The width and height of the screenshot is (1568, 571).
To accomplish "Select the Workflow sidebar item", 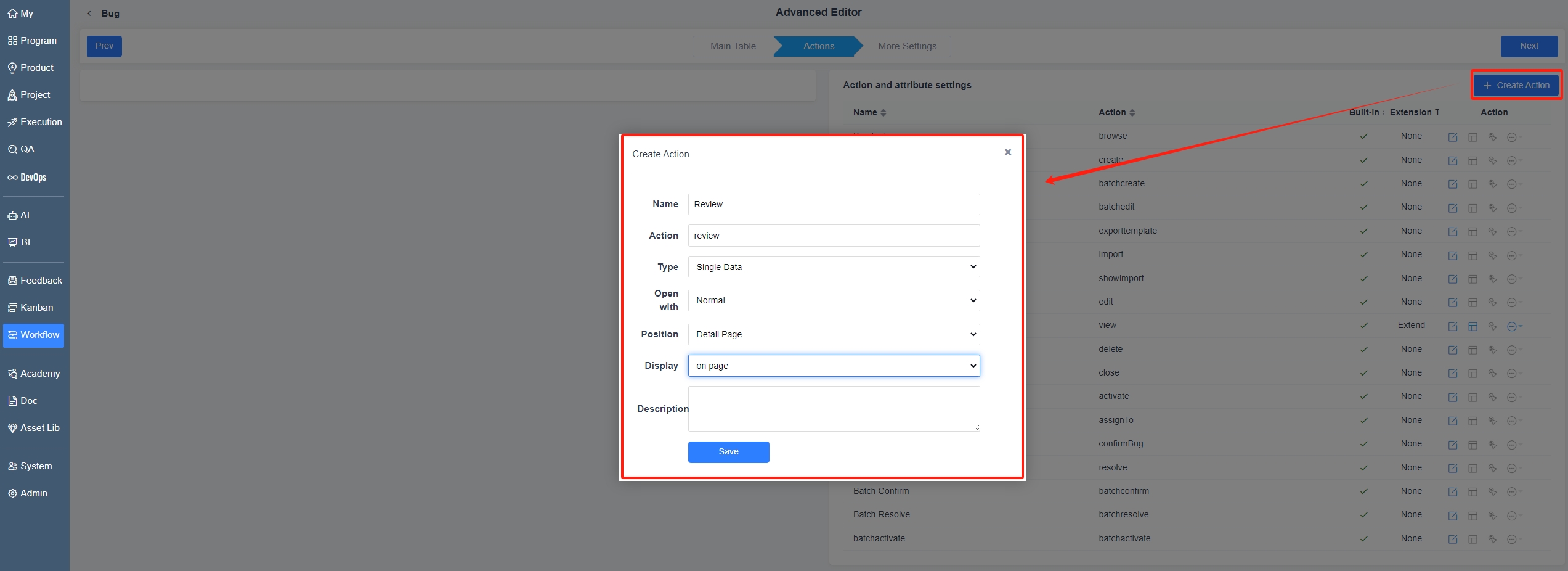I will (x=35, y=335).
